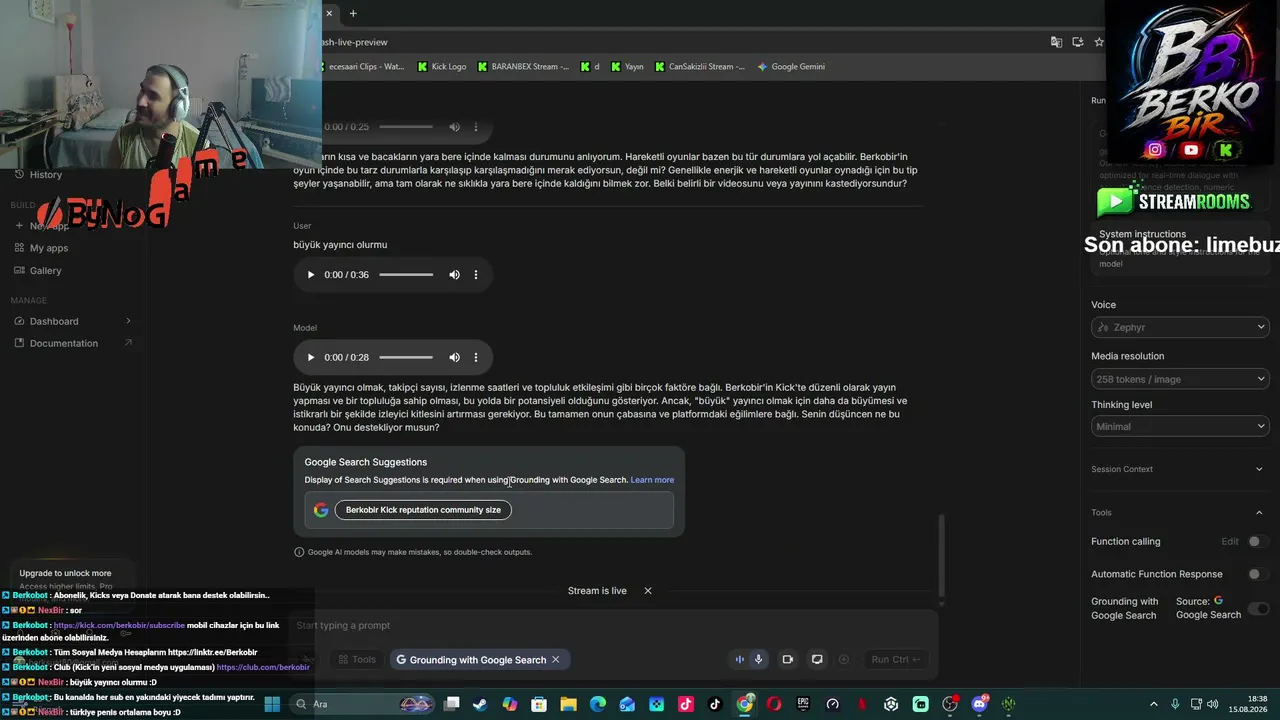Start screen sharing from the prompt bar
1280x720 pixels.
tap(817, 660)
